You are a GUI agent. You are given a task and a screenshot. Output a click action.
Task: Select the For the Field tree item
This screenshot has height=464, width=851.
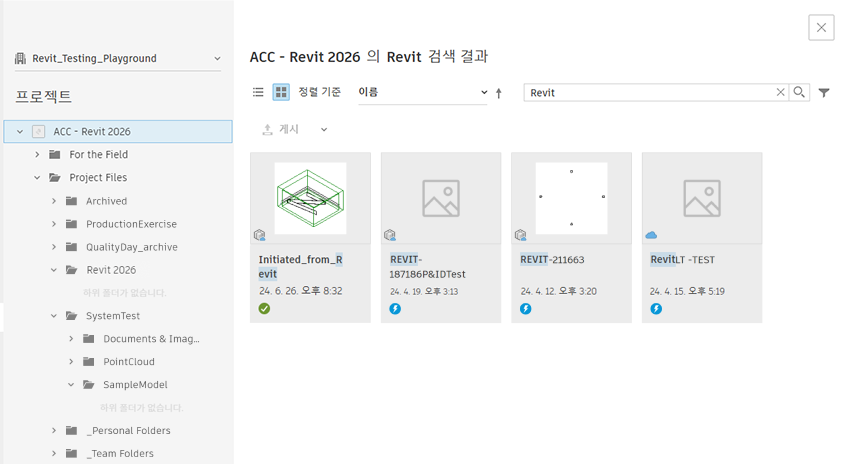(98, 155)
